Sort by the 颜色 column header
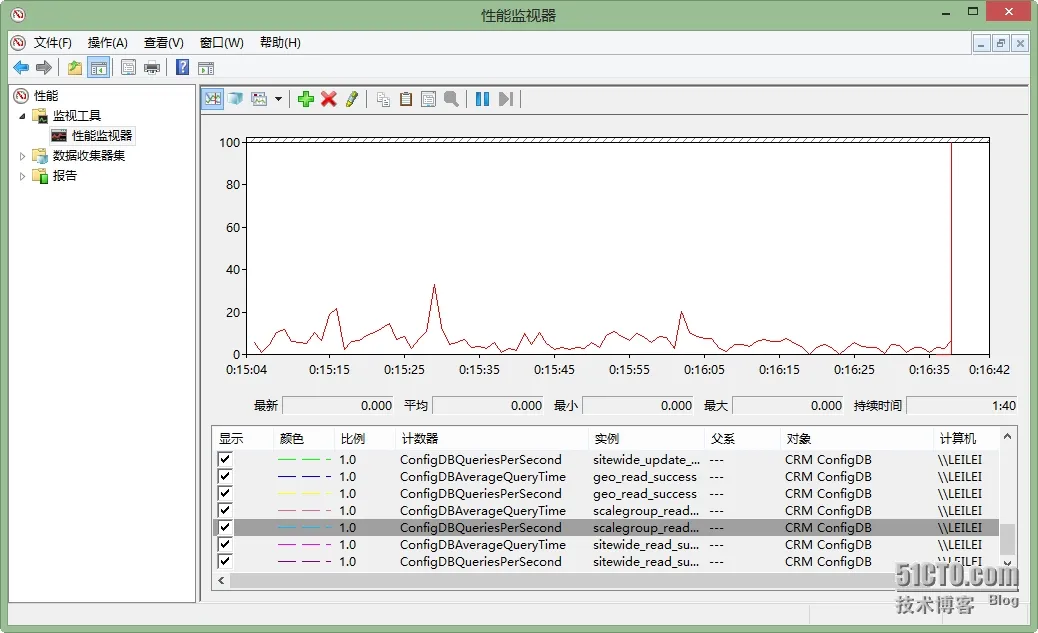 tap(303, 438)
